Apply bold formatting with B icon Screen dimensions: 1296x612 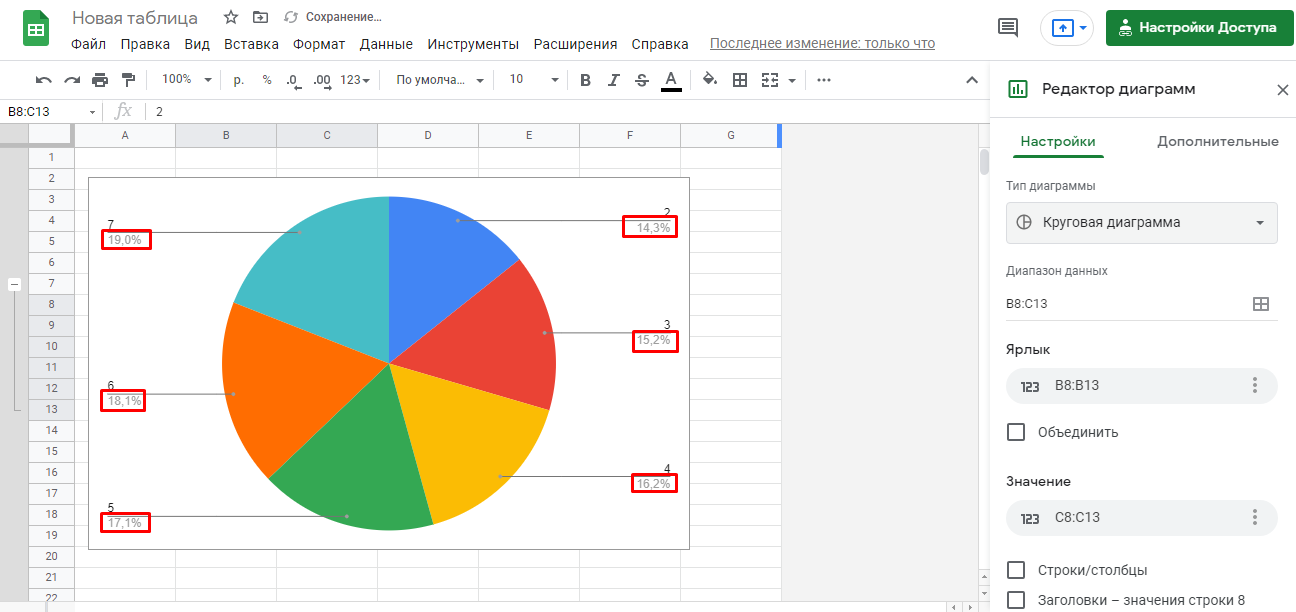click(586, 80)
